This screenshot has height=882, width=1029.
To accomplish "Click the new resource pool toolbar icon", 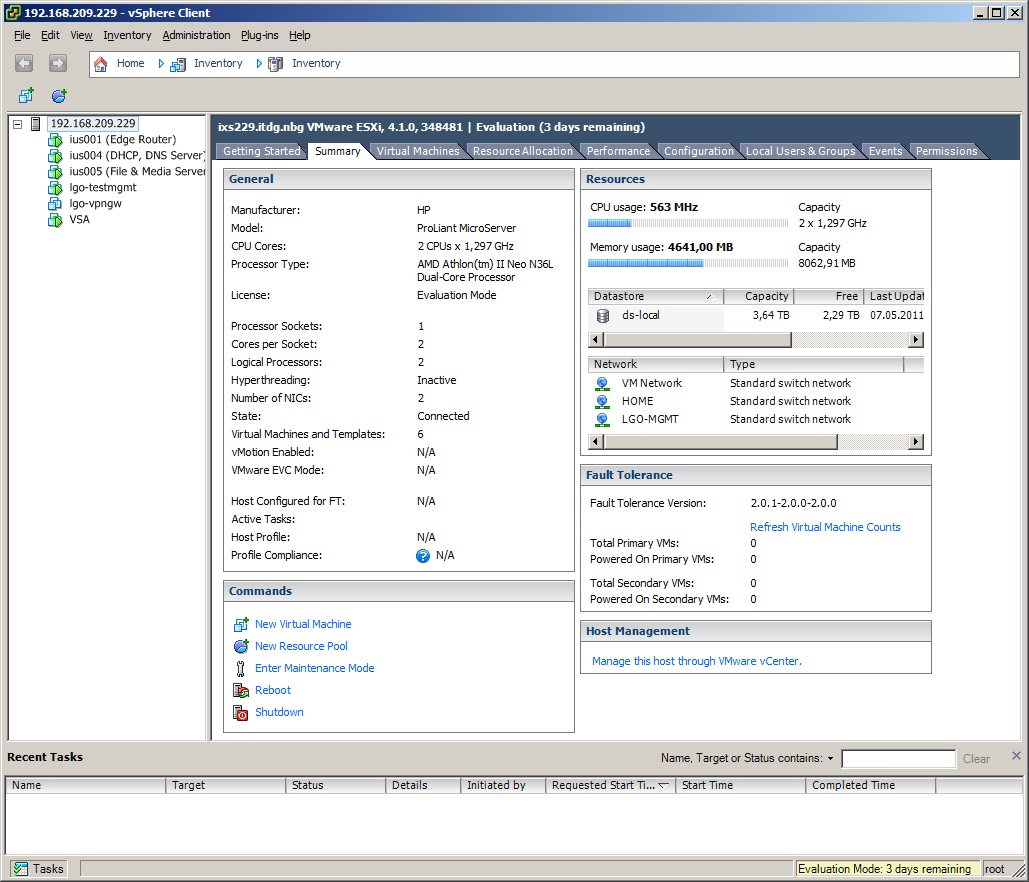I will tap(59, 96).
